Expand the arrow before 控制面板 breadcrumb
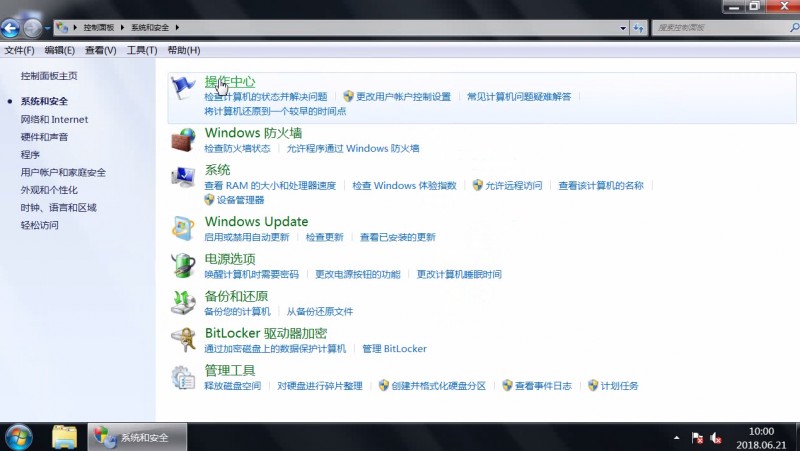800x451 pixels. coord(75,28)
